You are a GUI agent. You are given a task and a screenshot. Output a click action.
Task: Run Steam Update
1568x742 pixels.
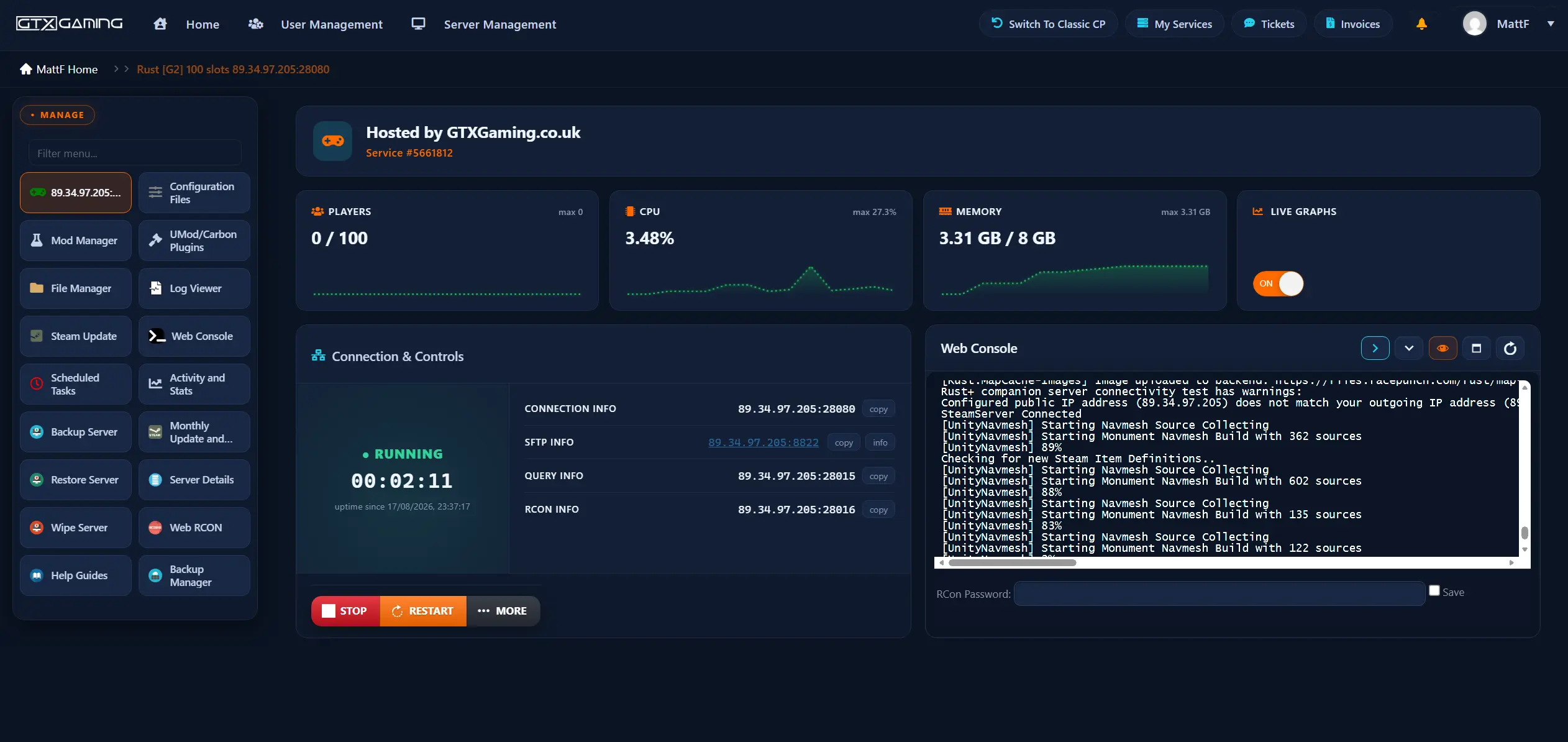(76, 336)
